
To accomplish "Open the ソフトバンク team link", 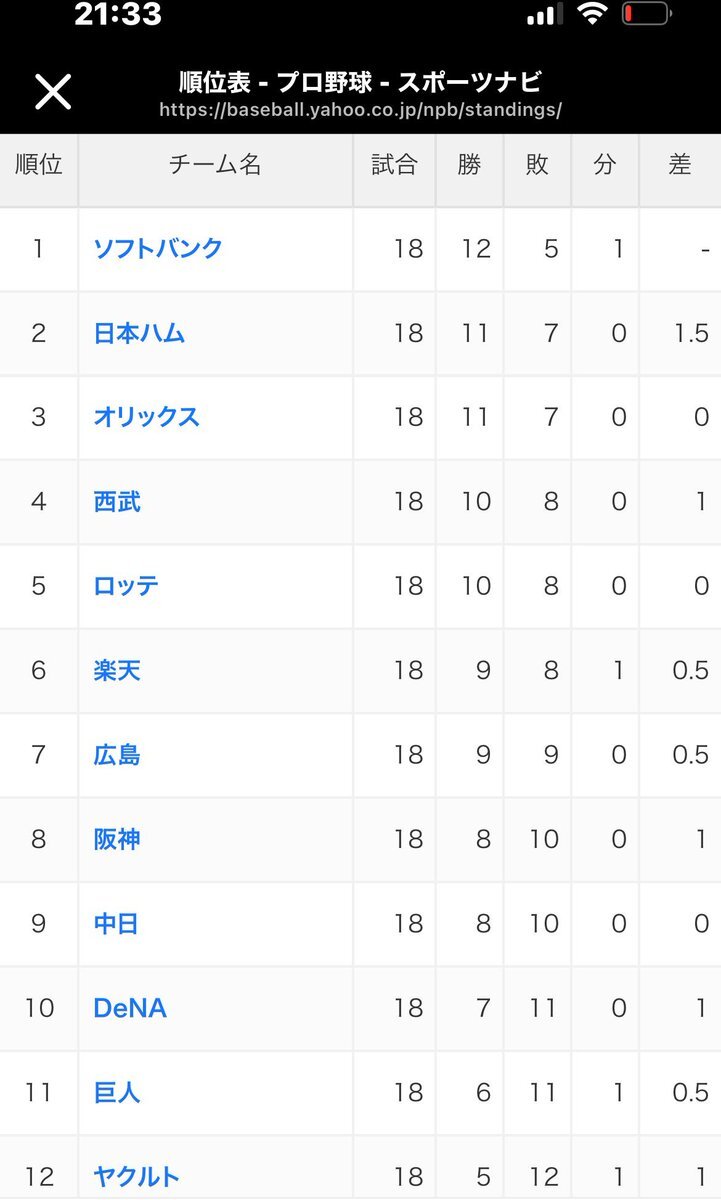I will pos(158,249).
